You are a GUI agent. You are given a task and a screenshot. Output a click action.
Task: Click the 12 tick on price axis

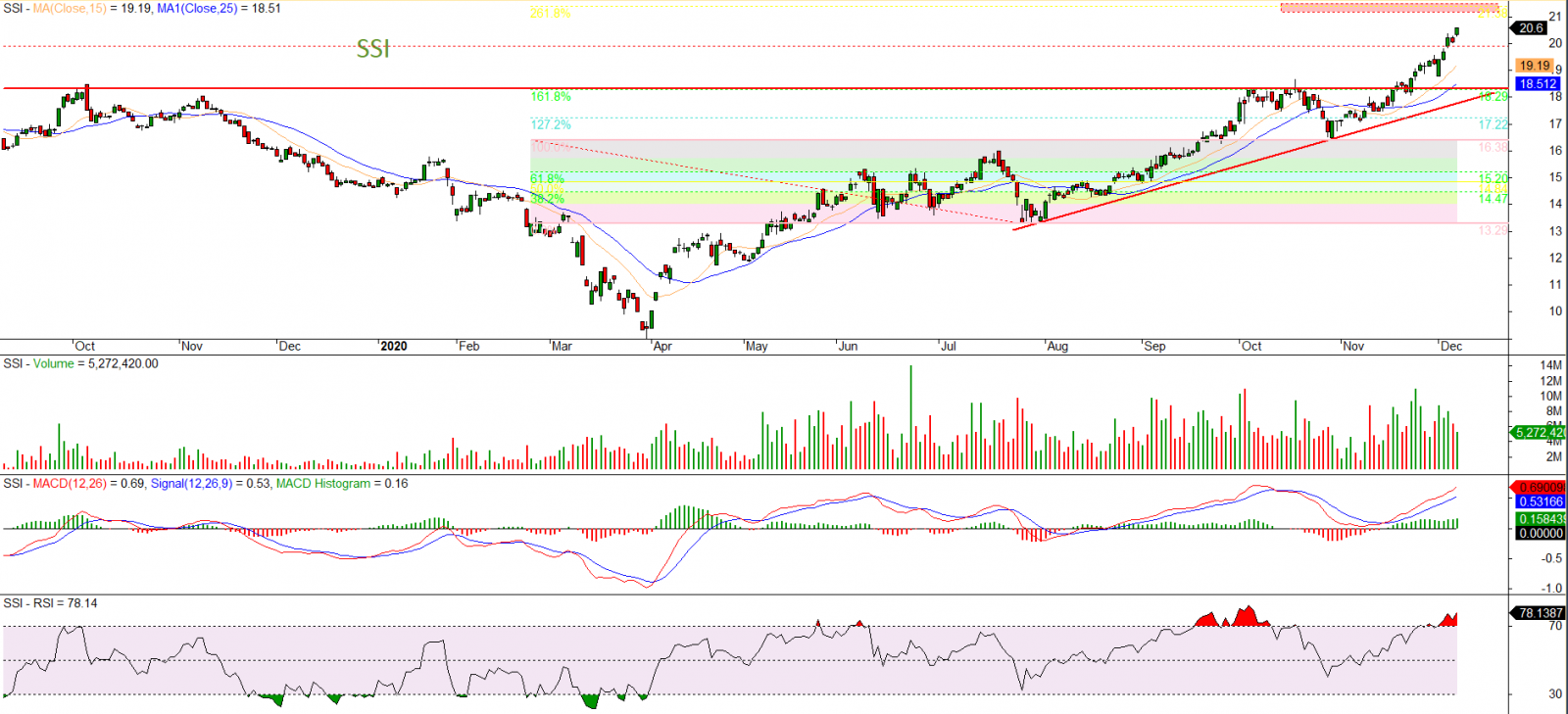coord(1555,259)
